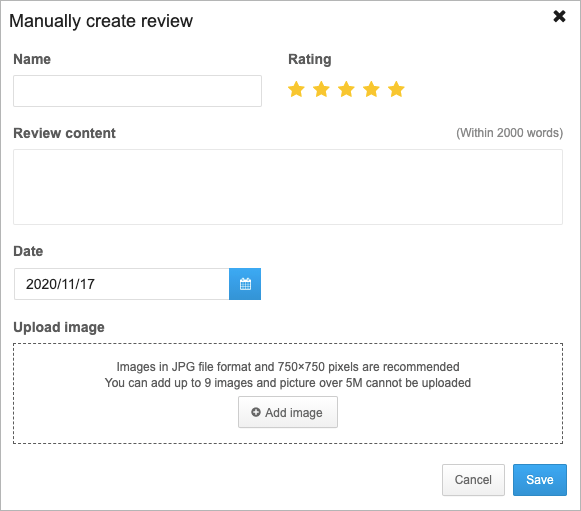Choose the fourth star rating
The image size is (581, 511).
pos(371,89)
